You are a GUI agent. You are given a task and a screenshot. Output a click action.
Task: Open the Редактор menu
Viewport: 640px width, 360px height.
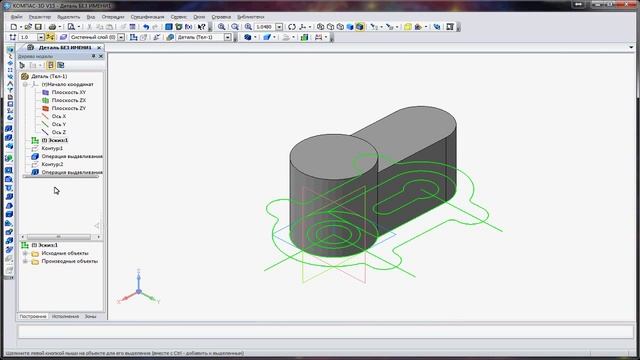pyautogui.click(x=40, y=17)
